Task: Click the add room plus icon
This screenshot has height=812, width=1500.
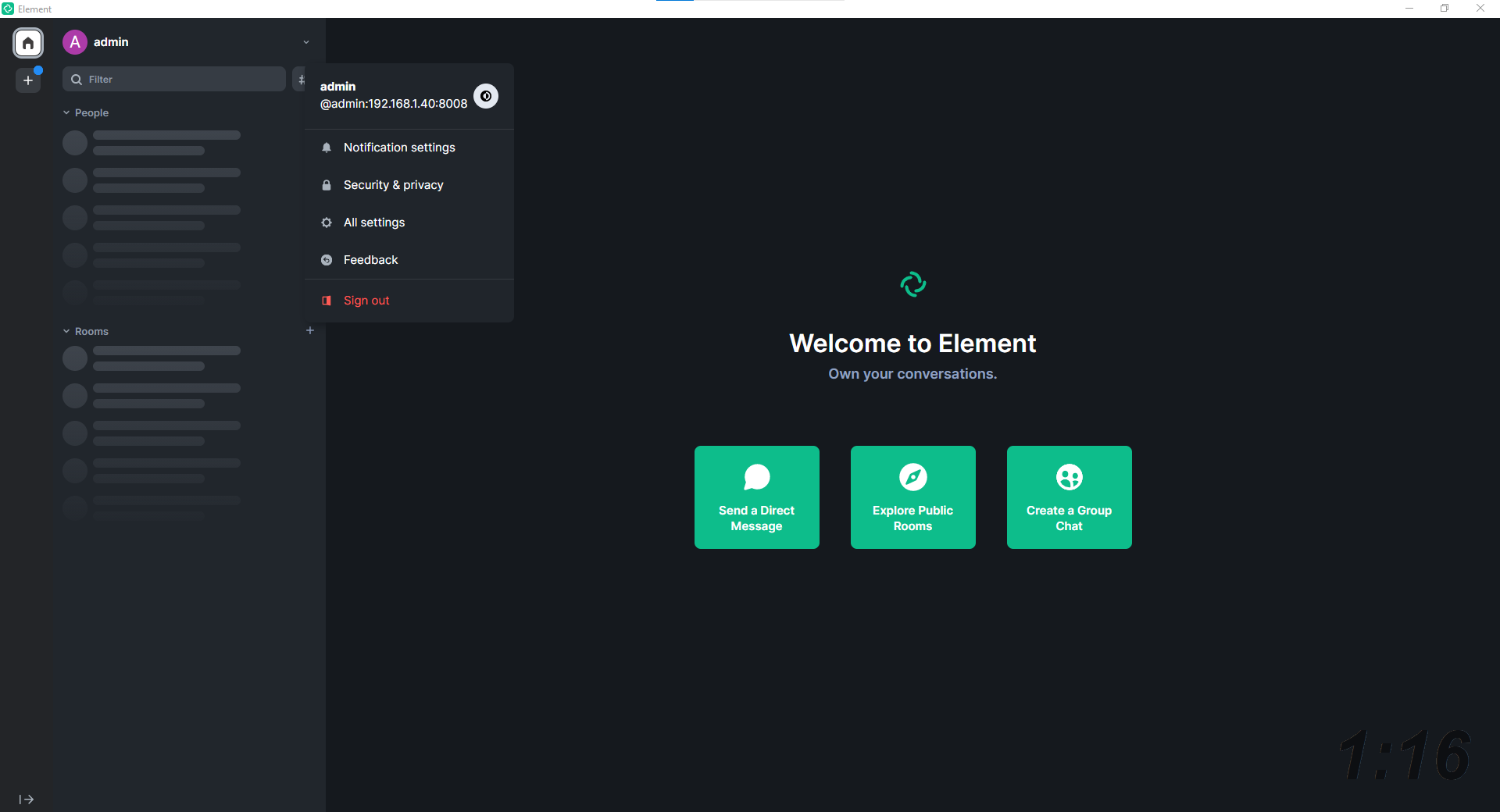Action: [310, 331]
